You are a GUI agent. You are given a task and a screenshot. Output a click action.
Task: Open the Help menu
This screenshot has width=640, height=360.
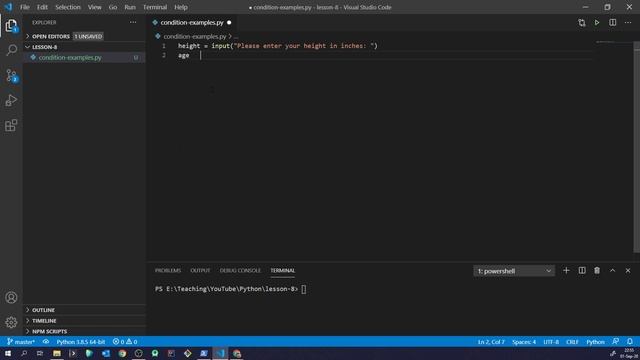pos(181,7)
